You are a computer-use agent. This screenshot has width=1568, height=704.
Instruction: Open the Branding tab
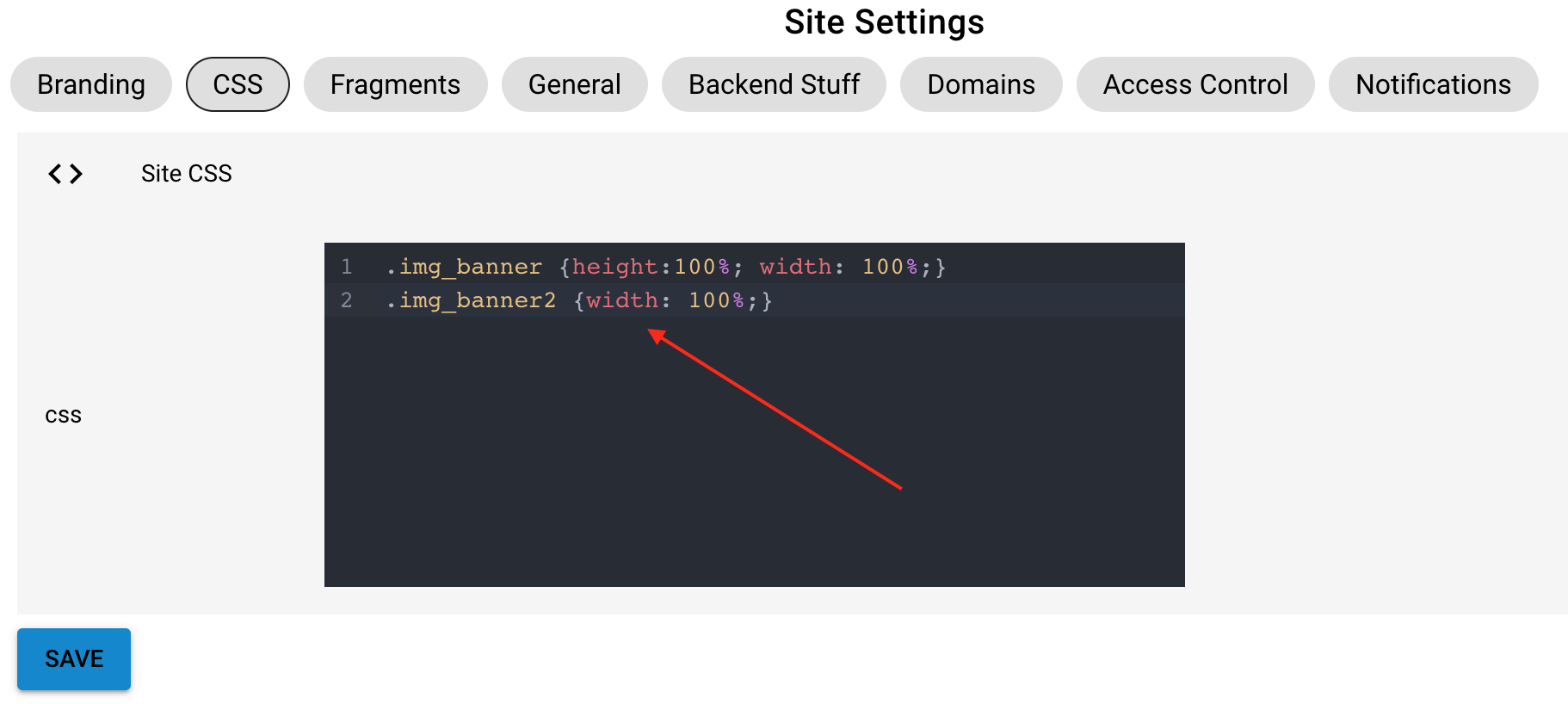point(91,84)
